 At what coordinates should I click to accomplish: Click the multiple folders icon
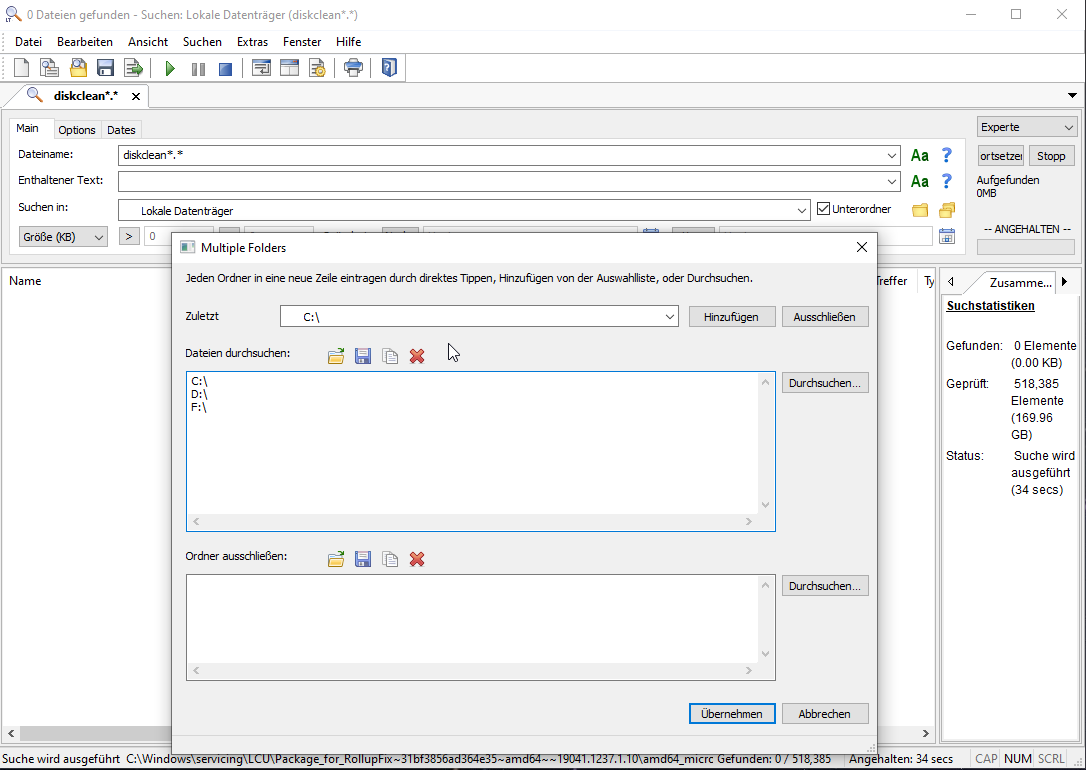(x=947, y=210)
